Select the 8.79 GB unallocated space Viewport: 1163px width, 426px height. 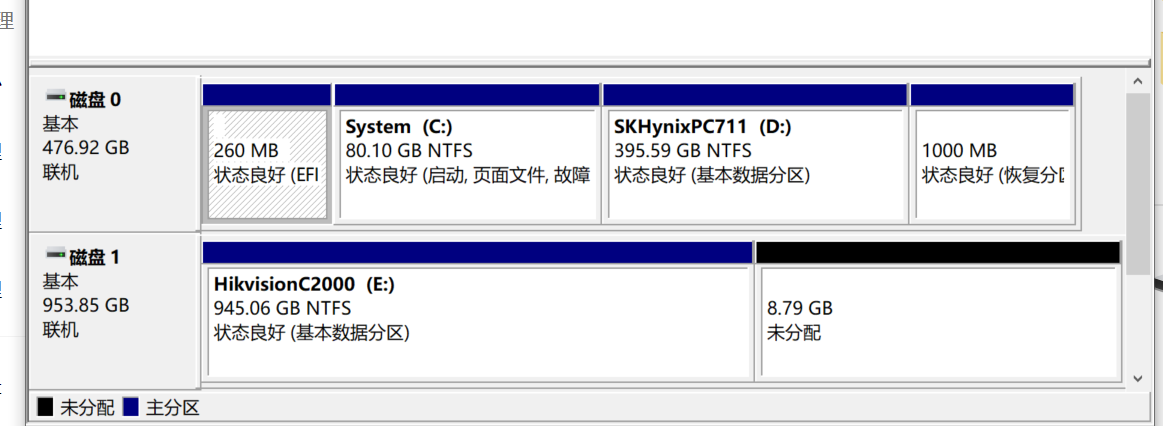coord(938,322)
